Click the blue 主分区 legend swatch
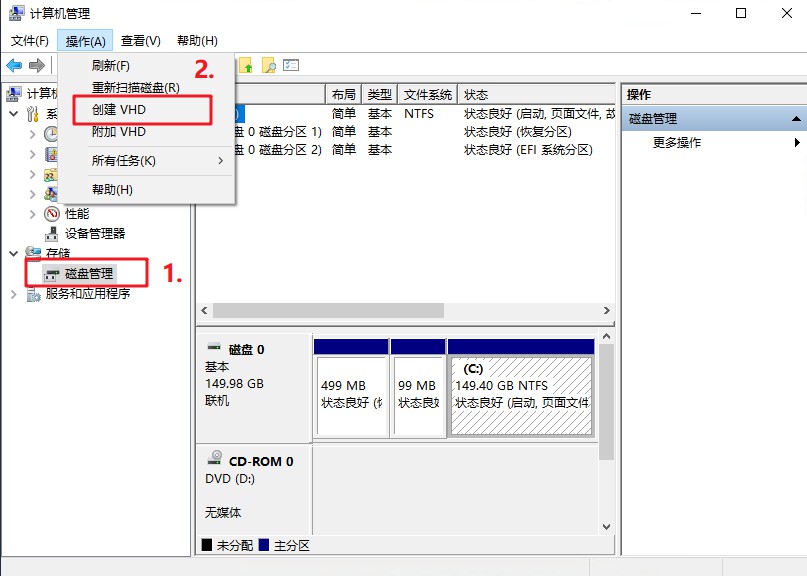Screen dimensions: 807x576 (x=264, y=545)
